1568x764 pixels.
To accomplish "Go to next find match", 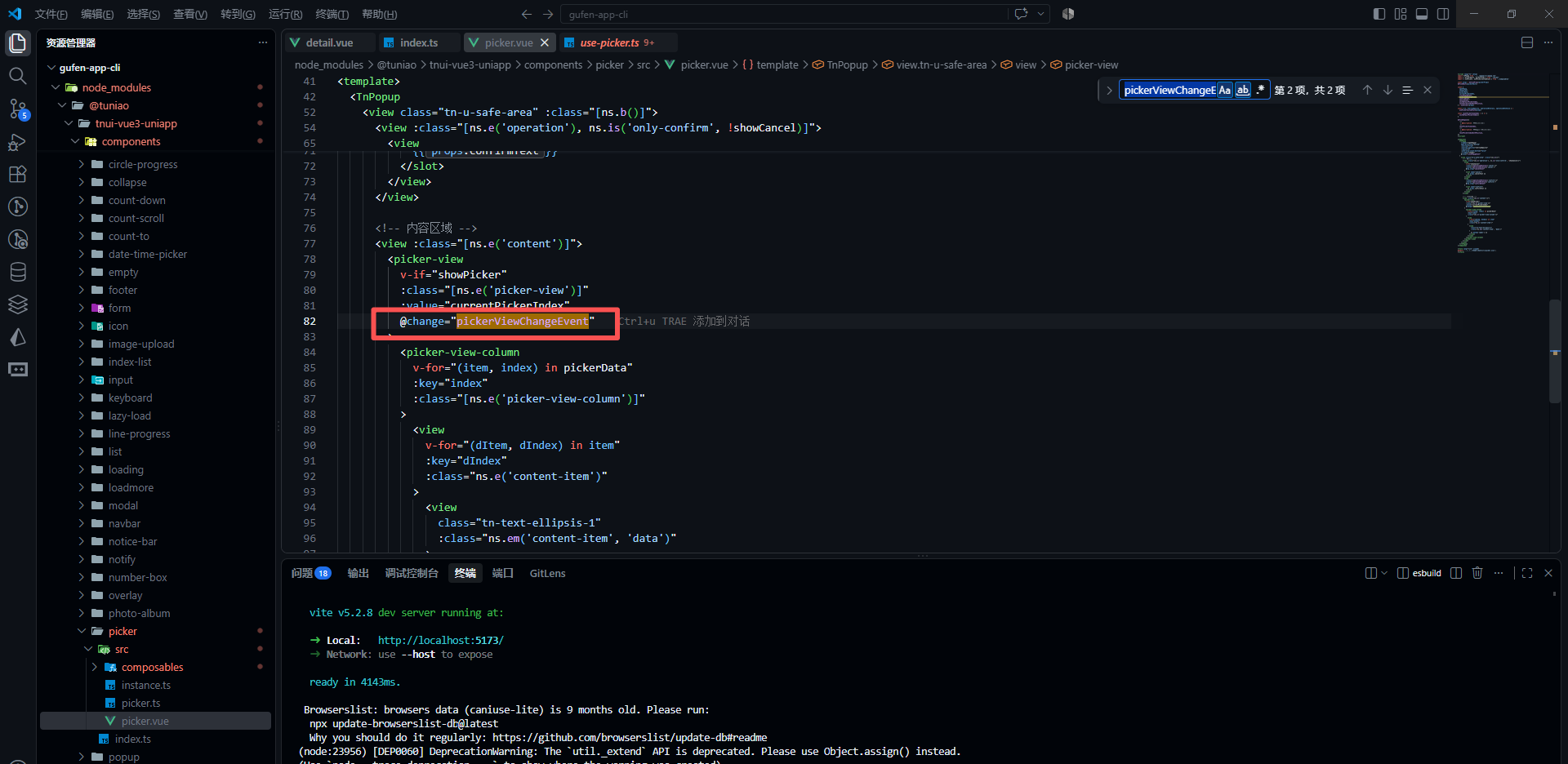I will tap(1388, 90).
